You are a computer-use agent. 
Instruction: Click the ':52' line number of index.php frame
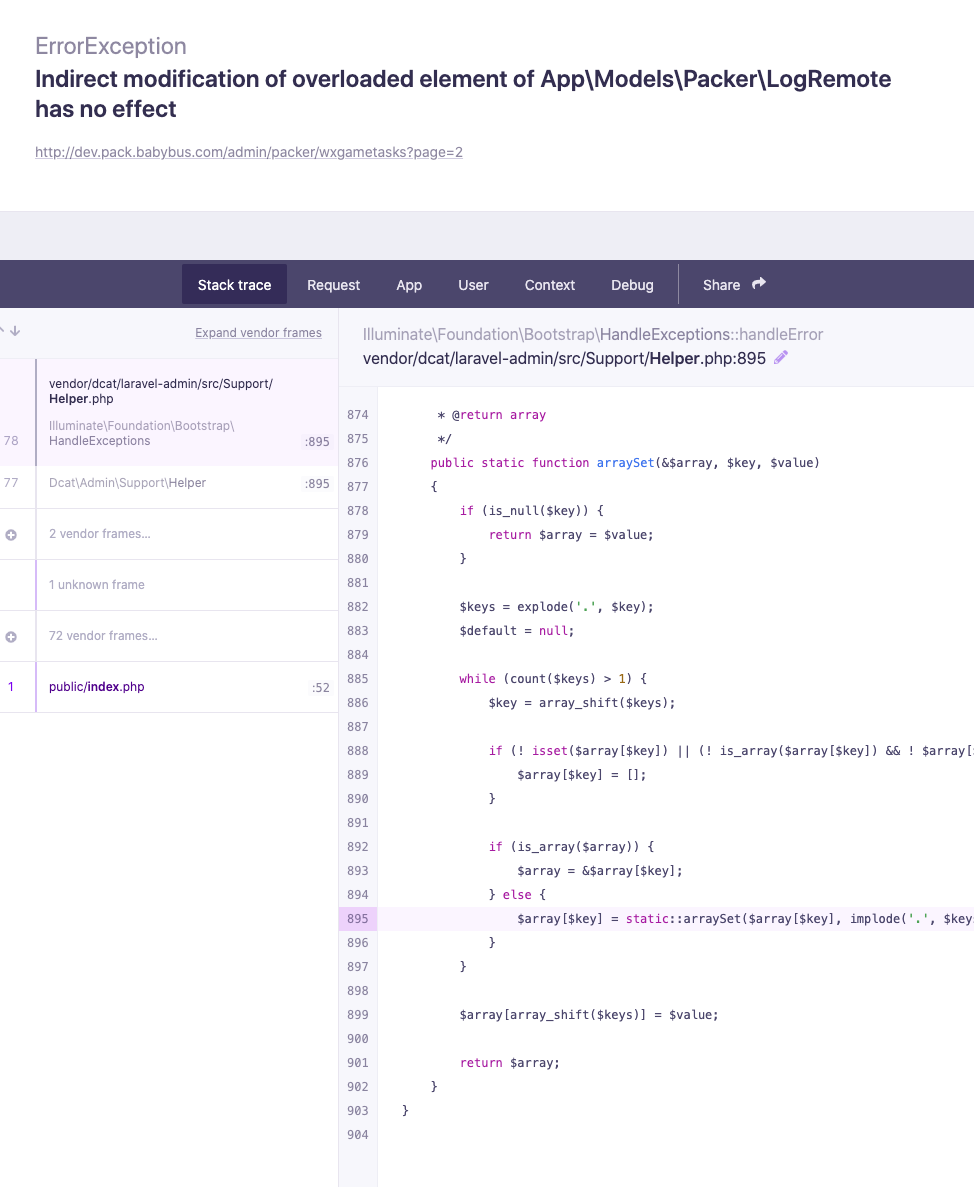pos(321,687)
